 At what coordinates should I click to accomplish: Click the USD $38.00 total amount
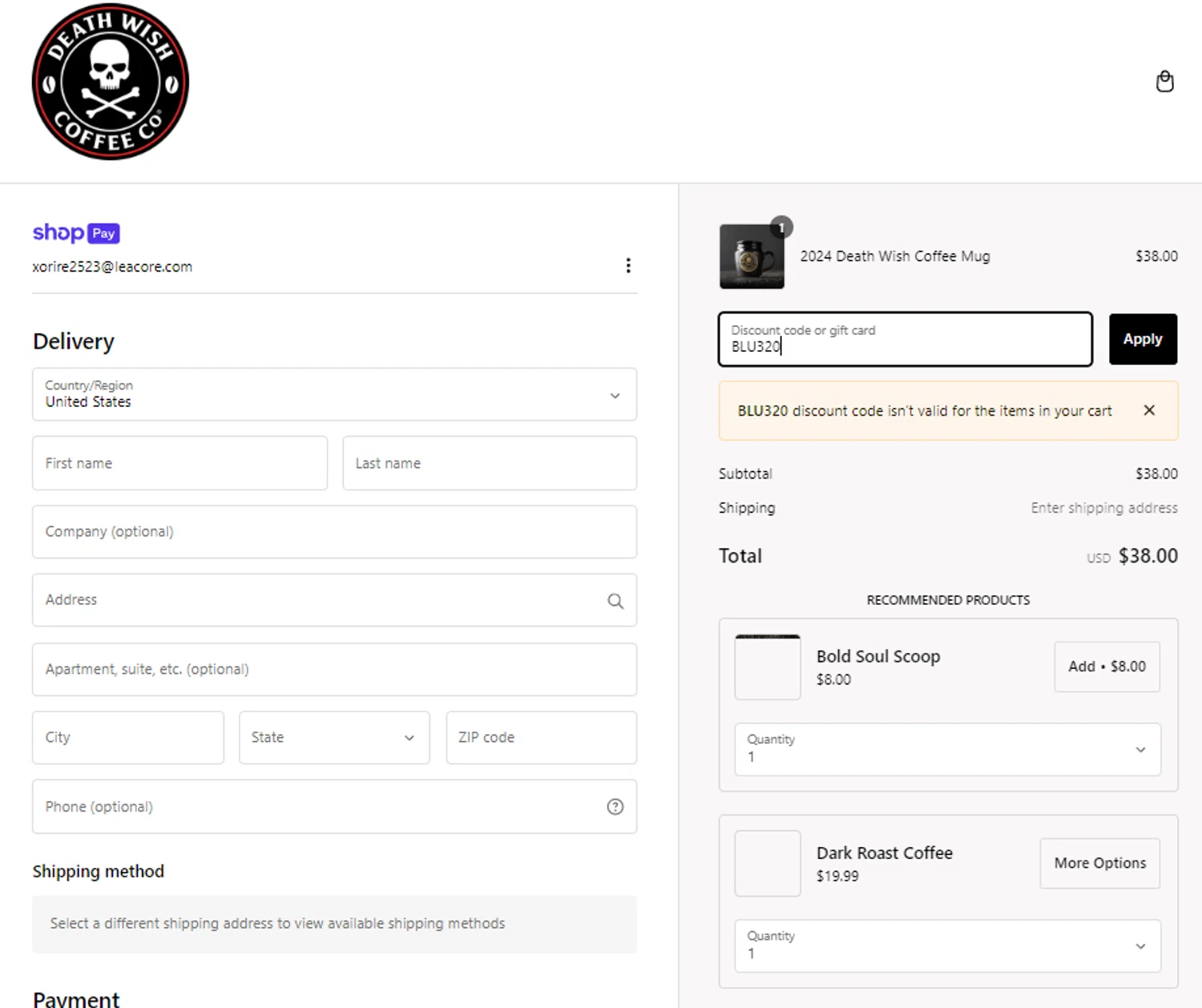point(1132,556)
